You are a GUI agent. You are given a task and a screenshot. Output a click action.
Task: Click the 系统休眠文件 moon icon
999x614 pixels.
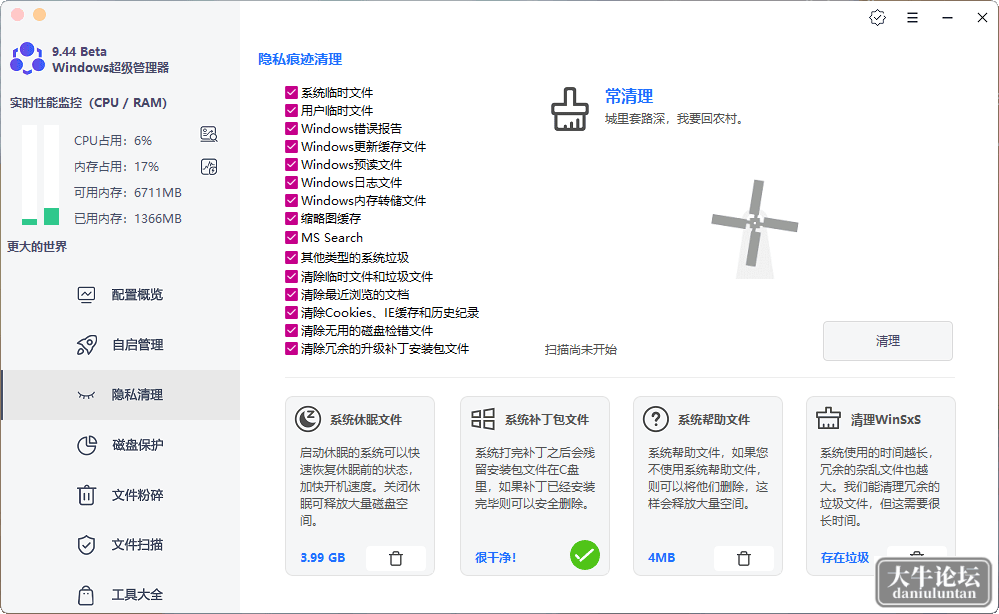pos(308,419)
